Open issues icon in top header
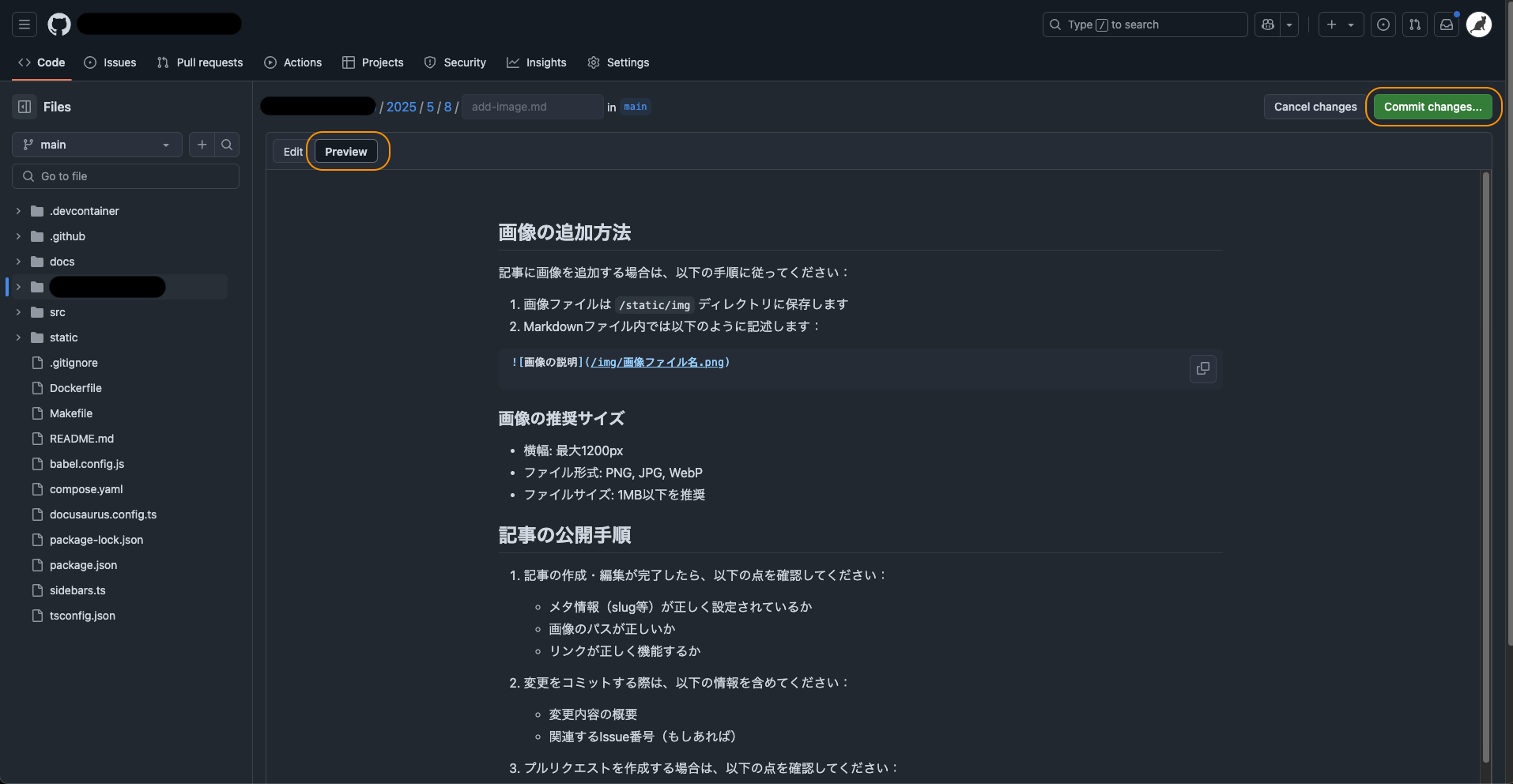The image size is (1513, 784). 1383,24
